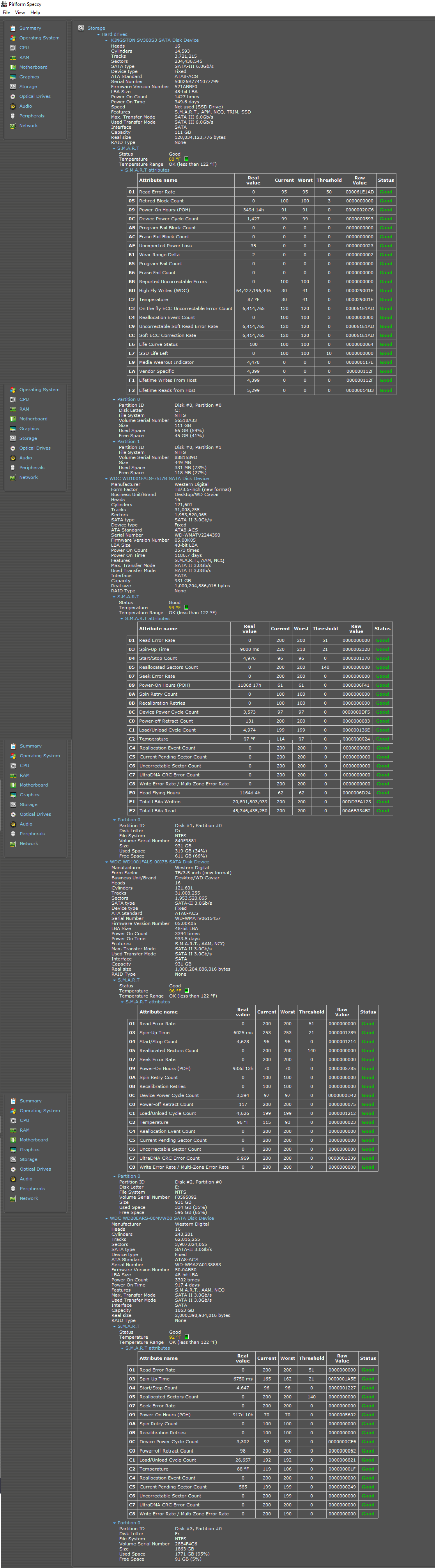Click the real value 20,891,803,939
Screen dimensions: 435x1568
[x=249, y=802]
